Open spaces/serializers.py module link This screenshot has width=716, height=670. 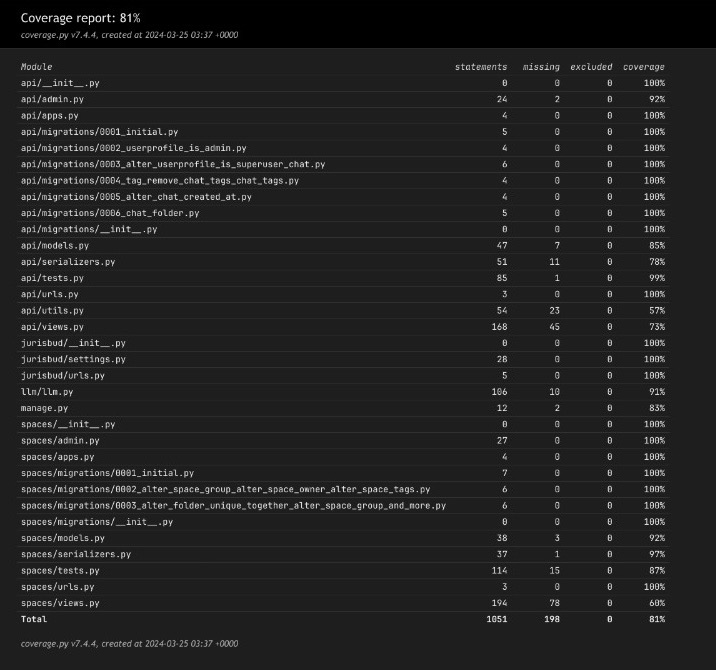pos(75,554)
